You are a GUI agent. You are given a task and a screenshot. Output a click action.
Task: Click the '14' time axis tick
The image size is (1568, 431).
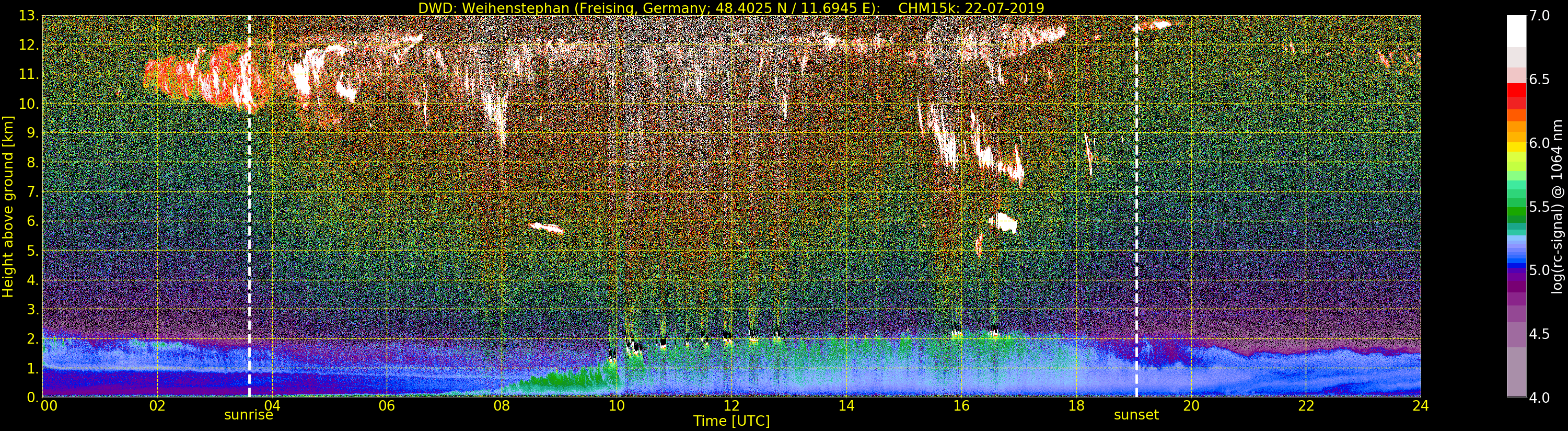[846, 405]
